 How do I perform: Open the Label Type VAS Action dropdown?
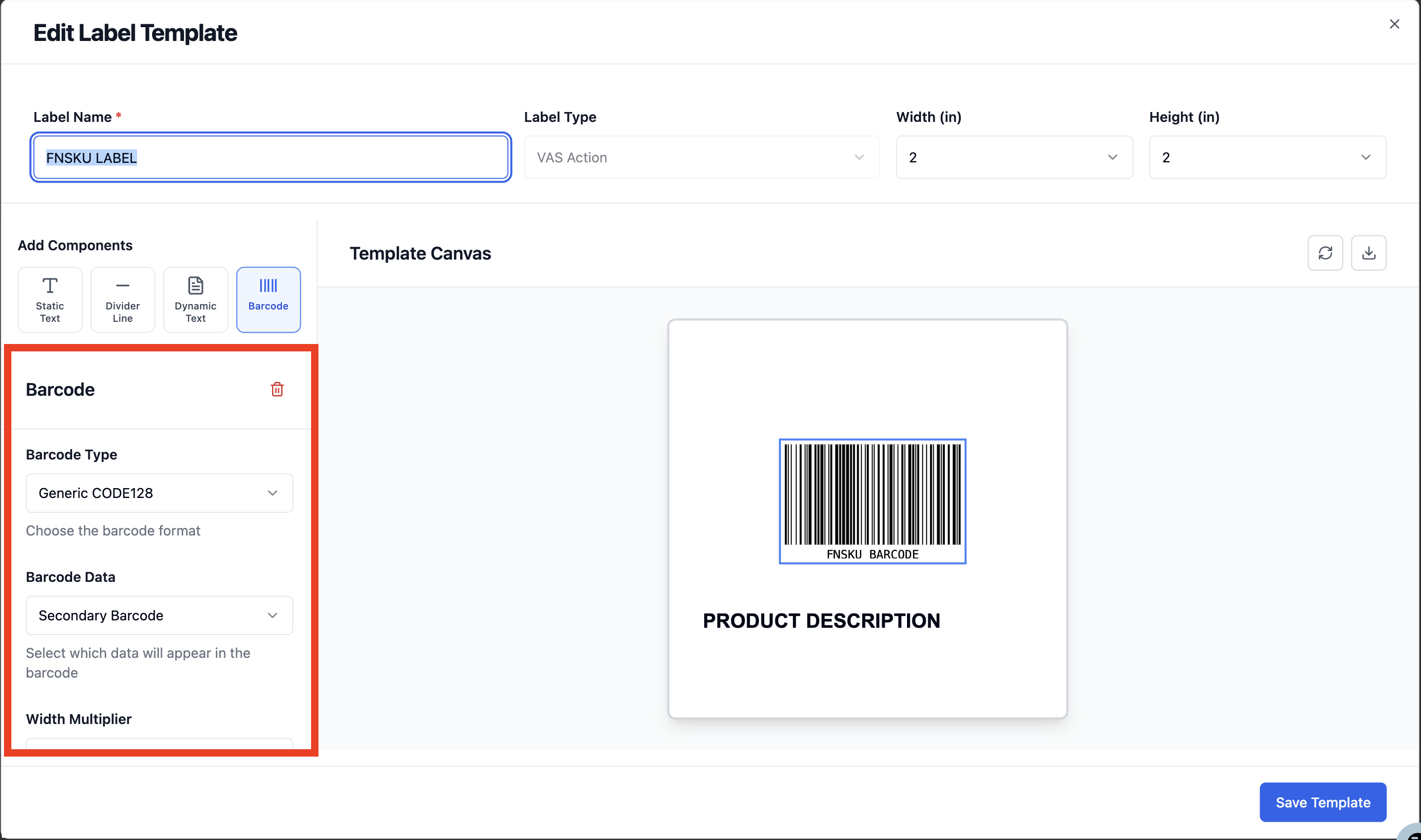point(702,157)
